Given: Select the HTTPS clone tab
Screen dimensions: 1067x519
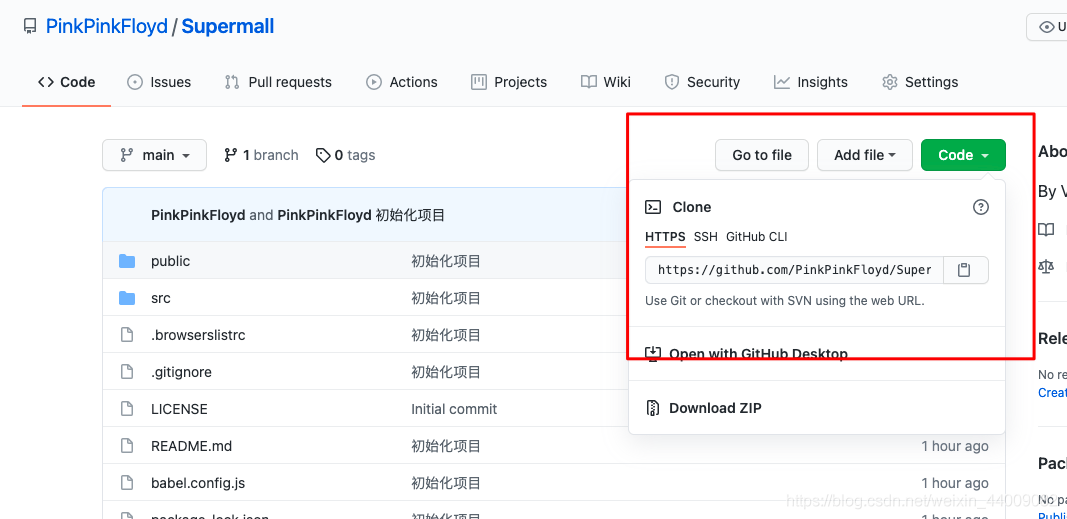Looking at the screenshot, I should [x=665, y=237].
